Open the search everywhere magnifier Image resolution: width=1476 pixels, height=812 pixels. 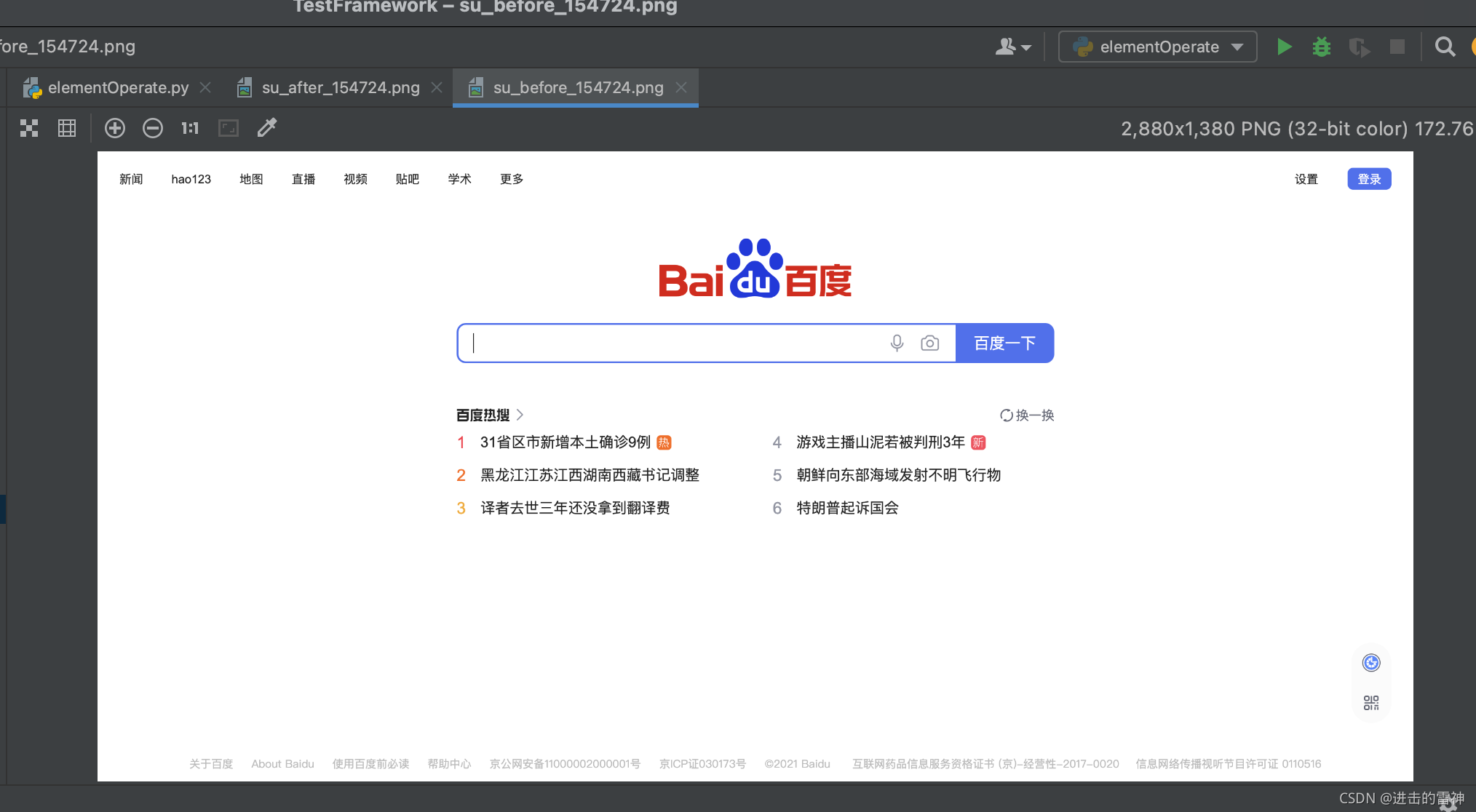(1445, 47)
